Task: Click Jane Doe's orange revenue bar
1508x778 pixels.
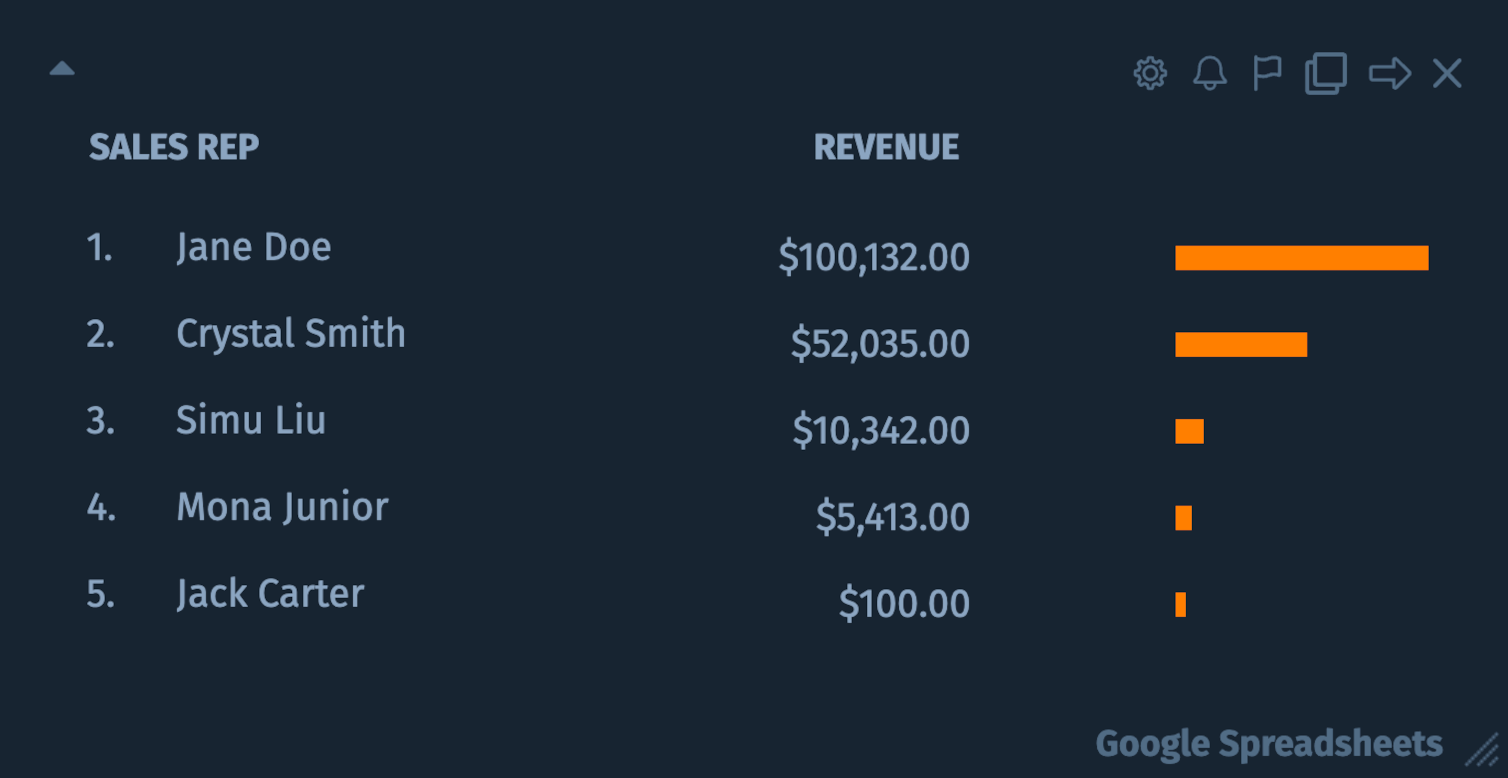Action: (1302, 258)
